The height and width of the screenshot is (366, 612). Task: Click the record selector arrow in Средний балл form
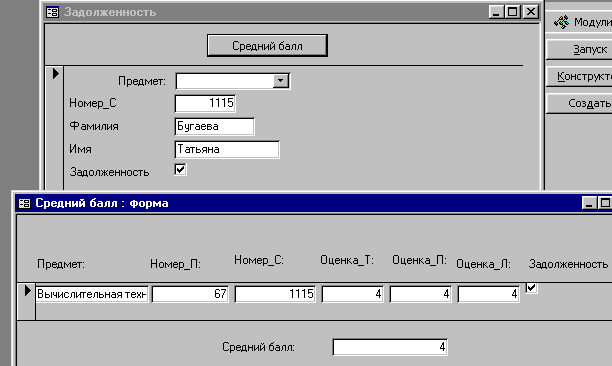tap(27, 291)
